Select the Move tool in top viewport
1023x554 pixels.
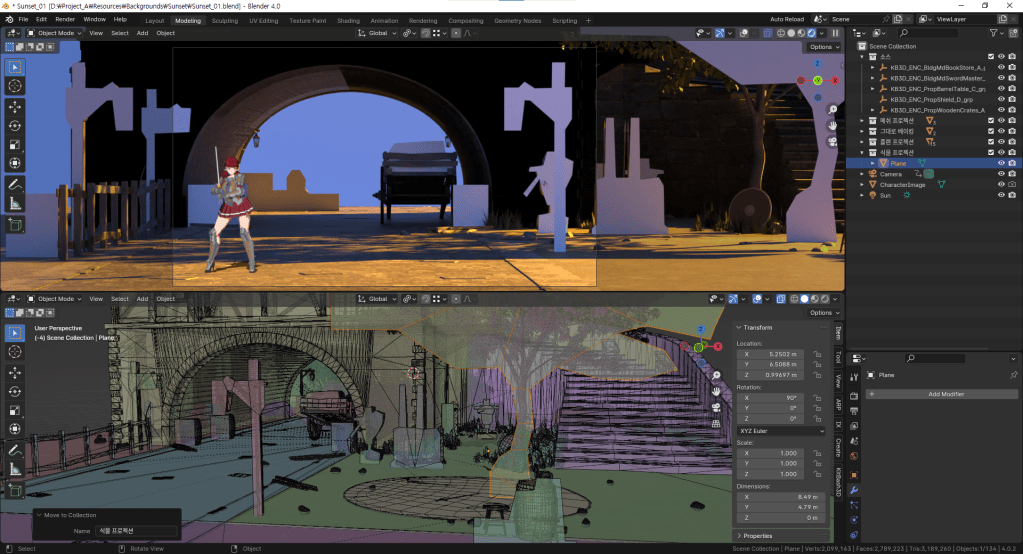click(x=15, y=106)
